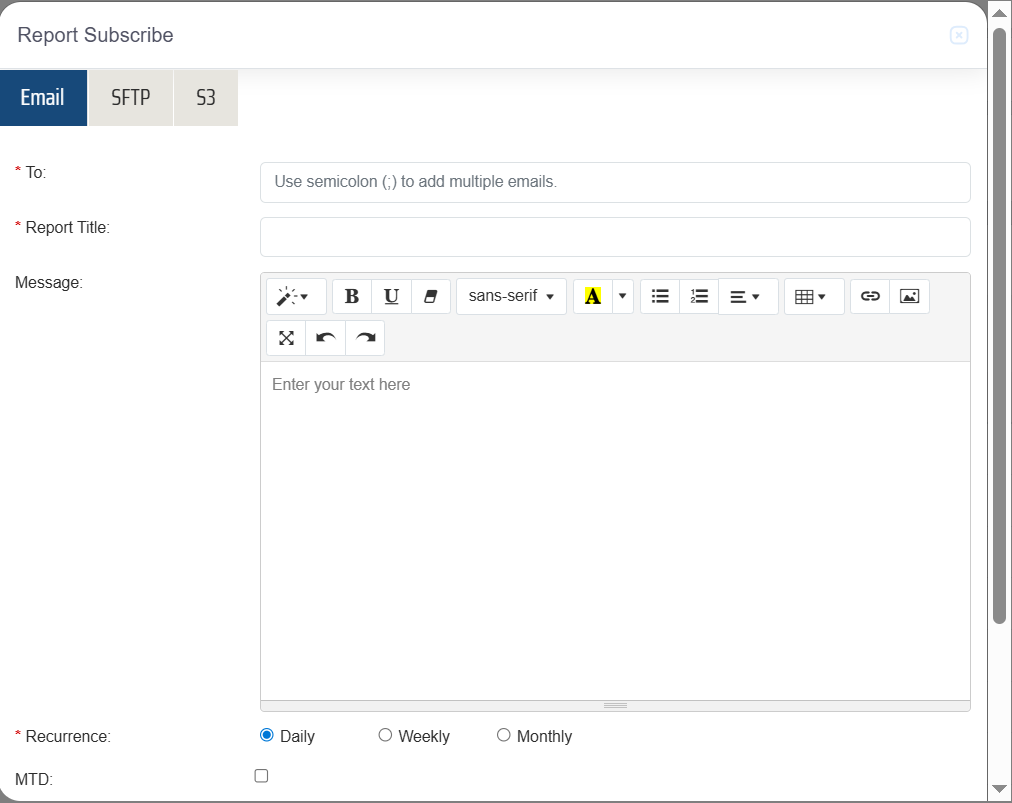
Task: Open the magic wand style dropdown
Action: click(x=296, y=297)
